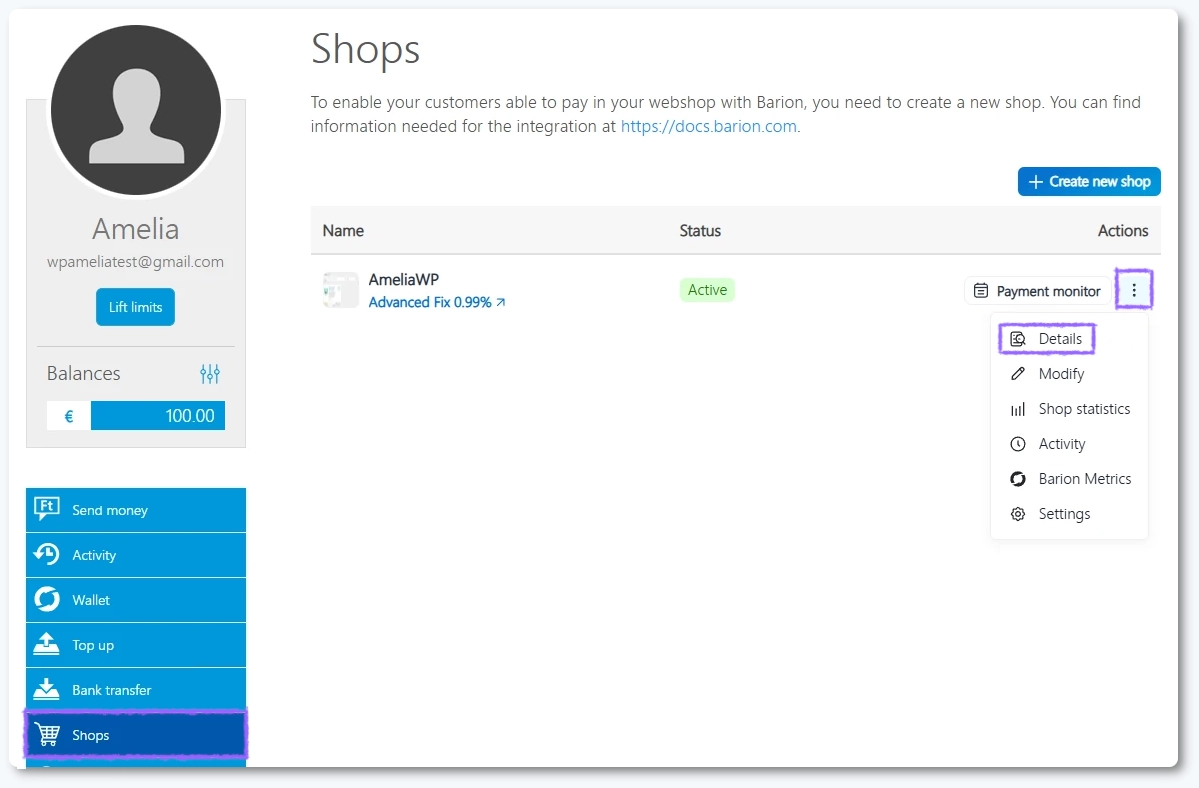Click the Payment monitor icon
Image resolution: width=1199 pixels, height=788 pixels.
coord(979,290)
